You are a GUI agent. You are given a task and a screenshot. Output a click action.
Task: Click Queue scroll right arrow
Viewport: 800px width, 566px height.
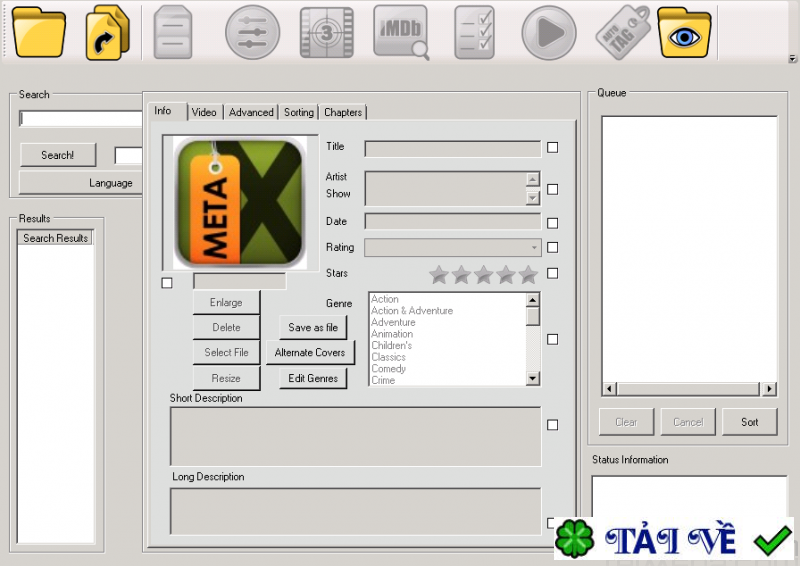point(769,389)
